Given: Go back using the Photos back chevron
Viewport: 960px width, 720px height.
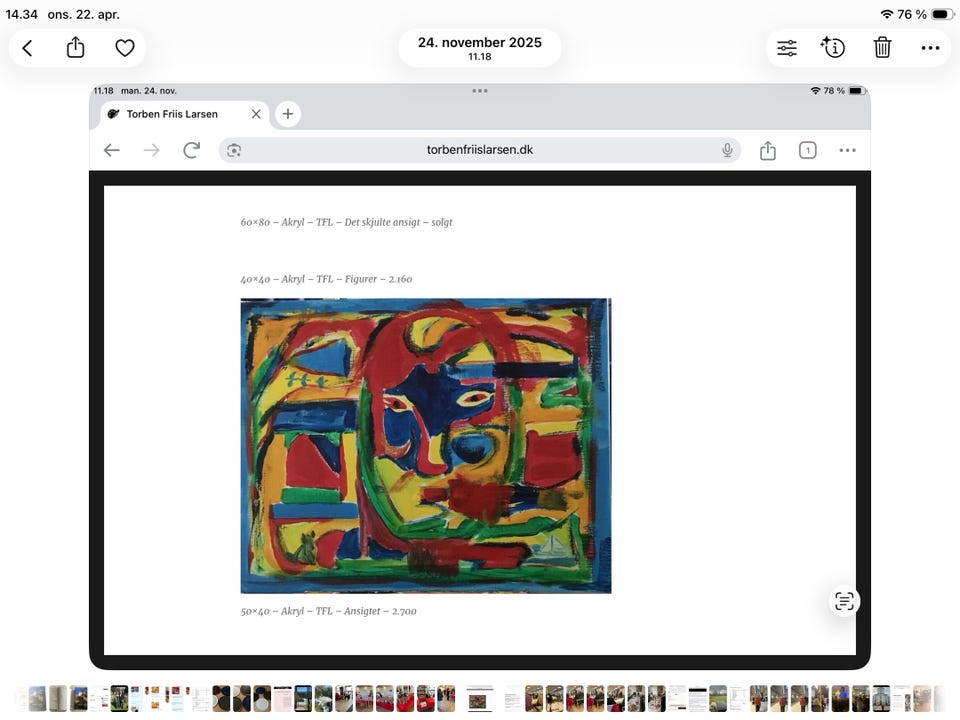Looking at the screenshot, I should pos(28,48).
